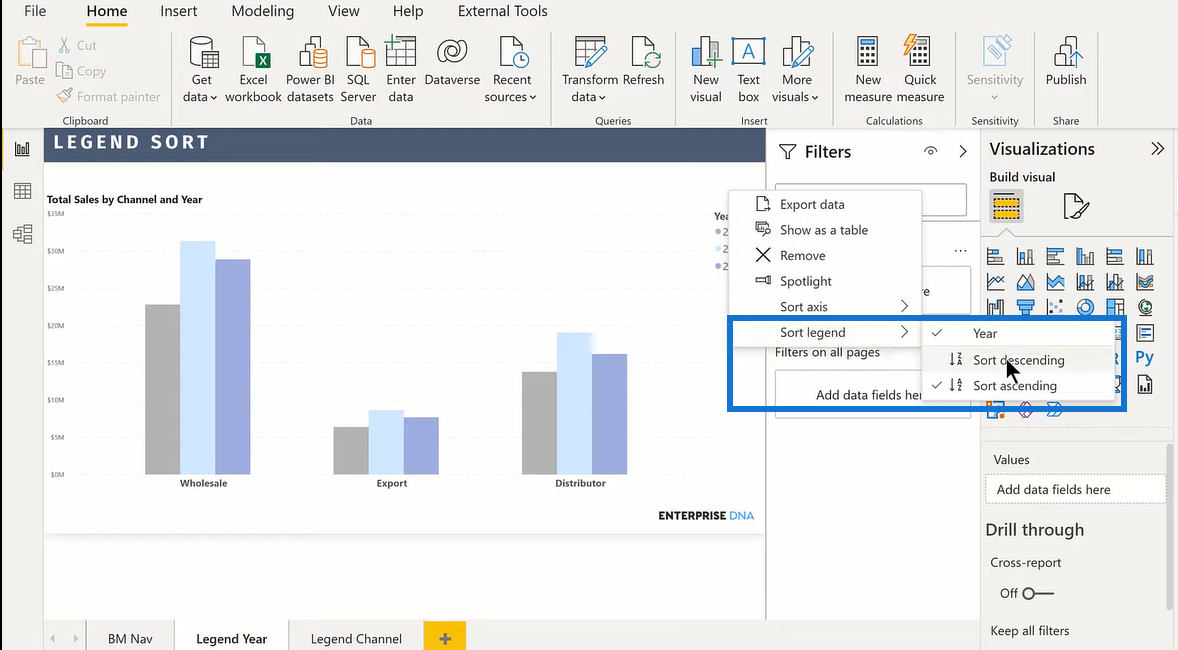The height and width of the screenshot is (650, 1178).
Task: Open the File menu tab
Action: (35, 11)
